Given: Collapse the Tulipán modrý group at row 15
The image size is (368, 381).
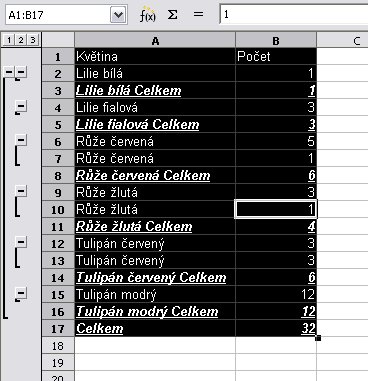Looking at the screenshot, I should 21,293.
